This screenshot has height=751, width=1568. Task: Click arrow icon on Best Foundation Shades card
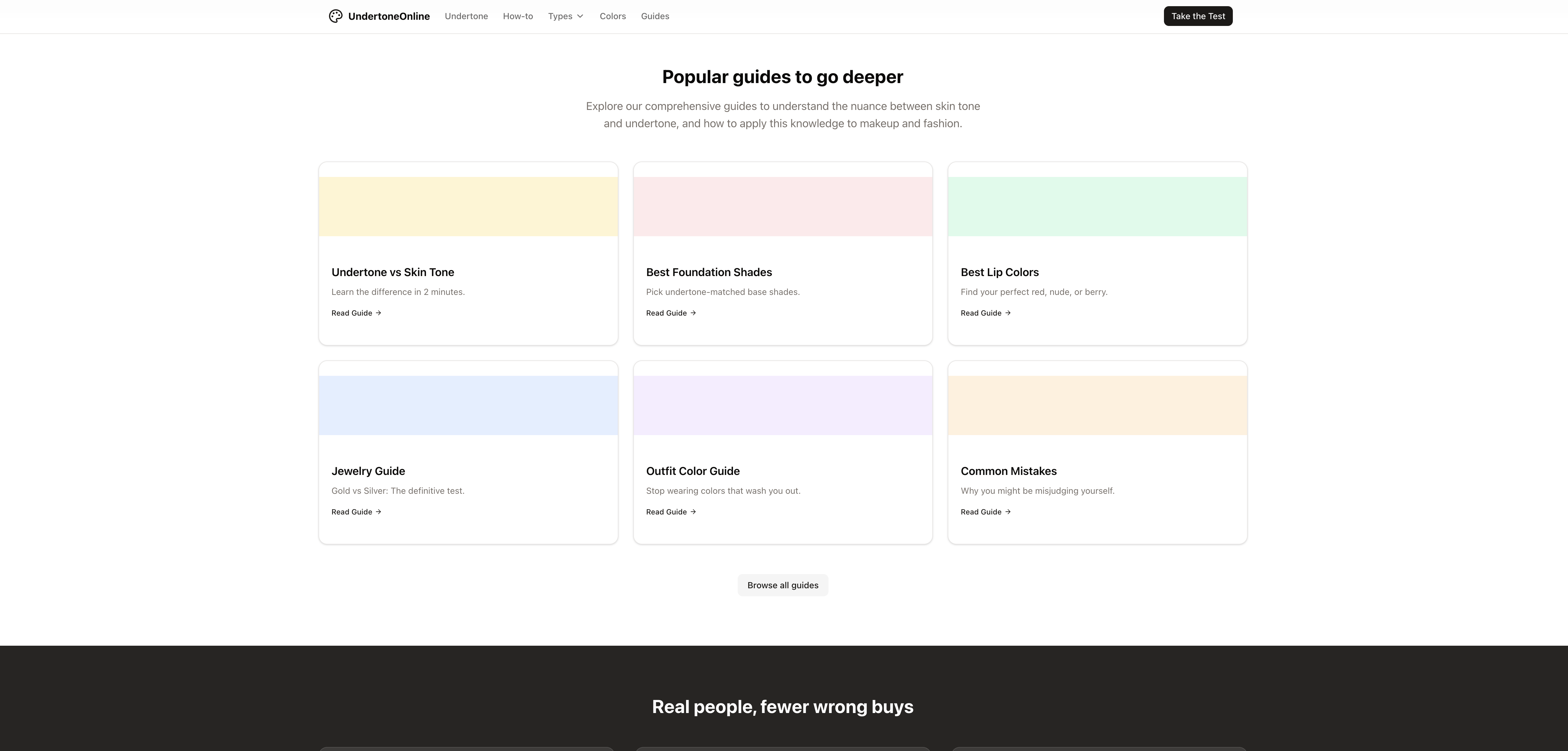tap(693, 313)
